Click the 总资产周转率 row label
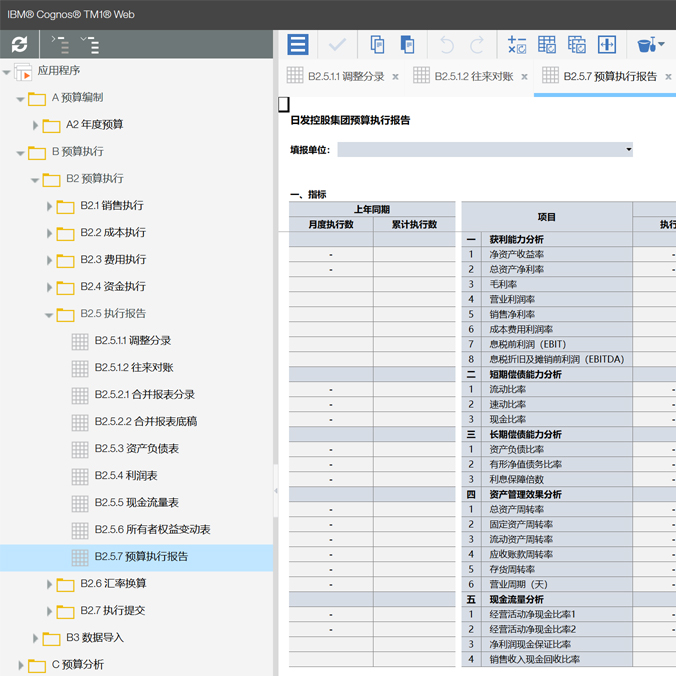676x676 pixels. pyautogui.click(x=516, y=509)
